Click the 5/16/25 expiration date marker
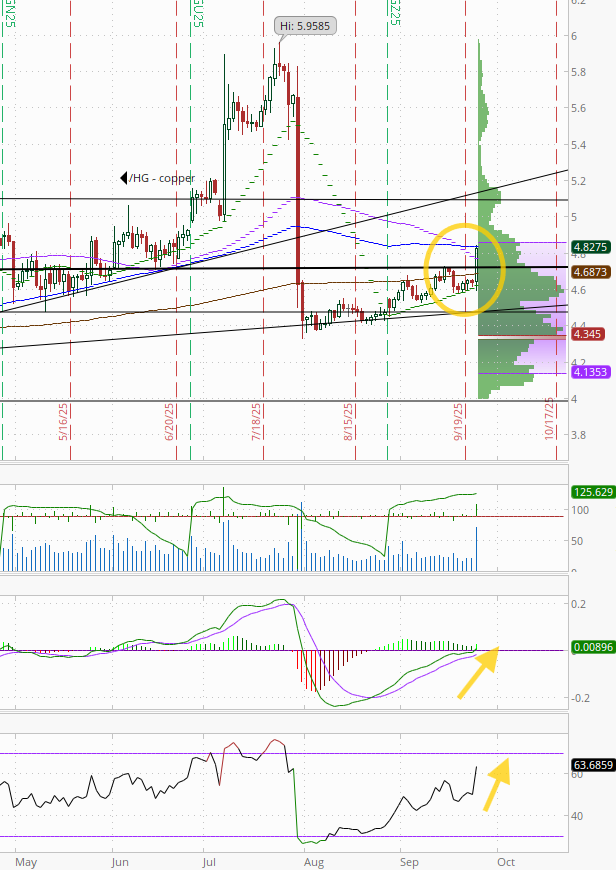 pyautogui.click(x=64, y=422)
